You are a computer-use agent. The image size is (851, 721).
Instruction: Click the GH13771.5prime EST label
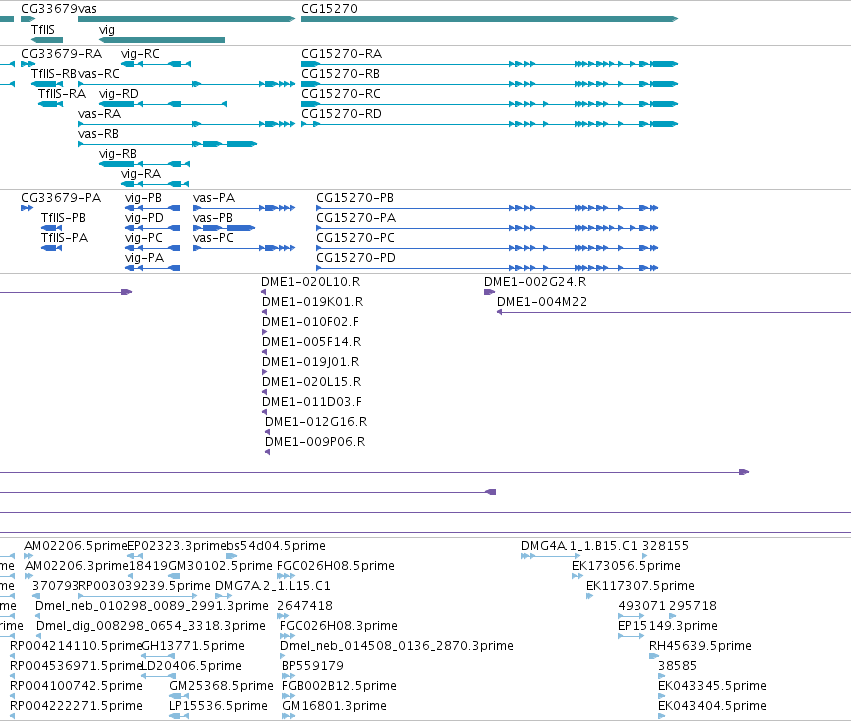pos(193,646)
